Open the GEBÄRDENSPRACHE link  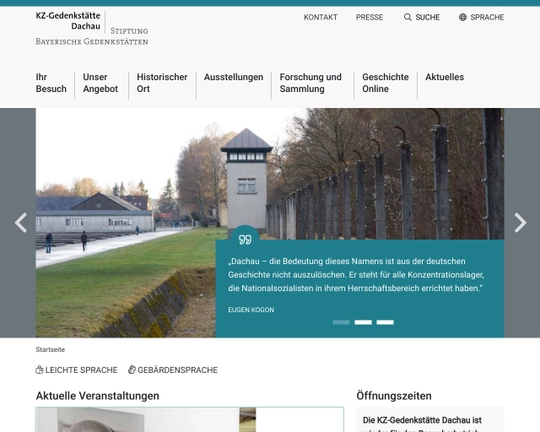(177, 370)
